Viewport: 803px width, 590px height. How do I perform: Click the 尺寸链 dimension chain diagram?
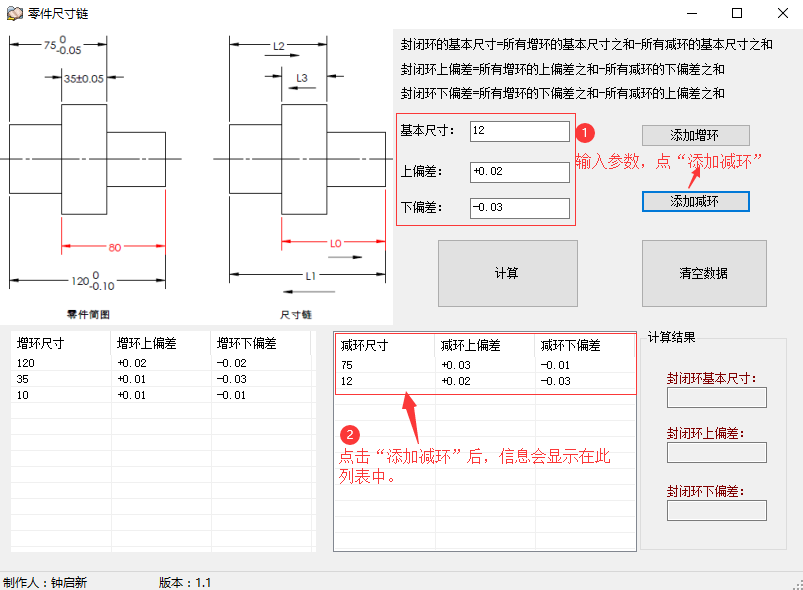(x=305, y=177)
